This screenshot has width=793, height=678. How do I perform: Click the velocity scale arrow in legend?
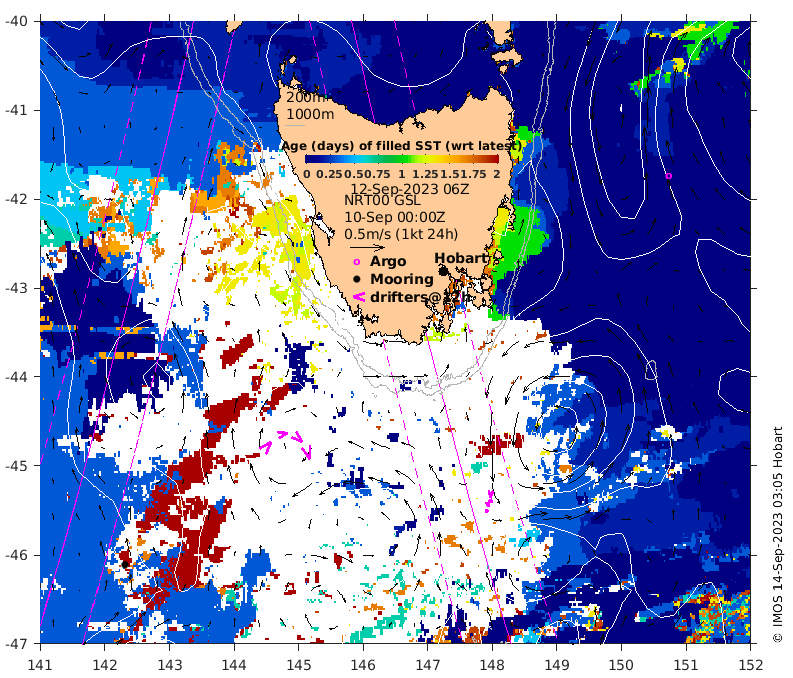tap(368, 248)
